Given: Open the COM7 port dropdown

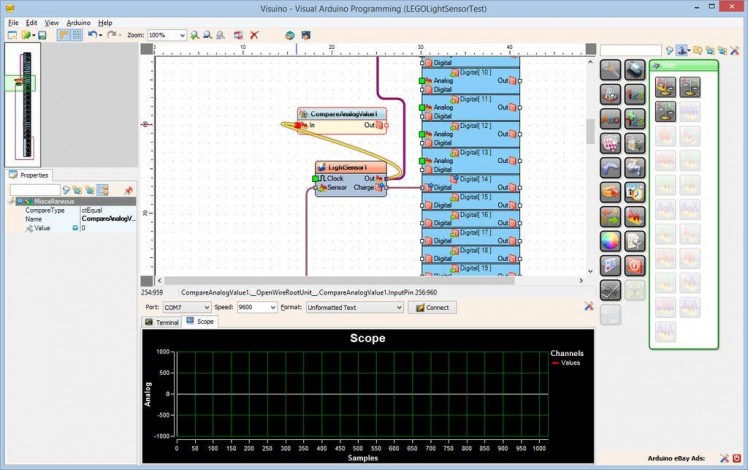Looking at the screenshot, I should click(206, 308).
